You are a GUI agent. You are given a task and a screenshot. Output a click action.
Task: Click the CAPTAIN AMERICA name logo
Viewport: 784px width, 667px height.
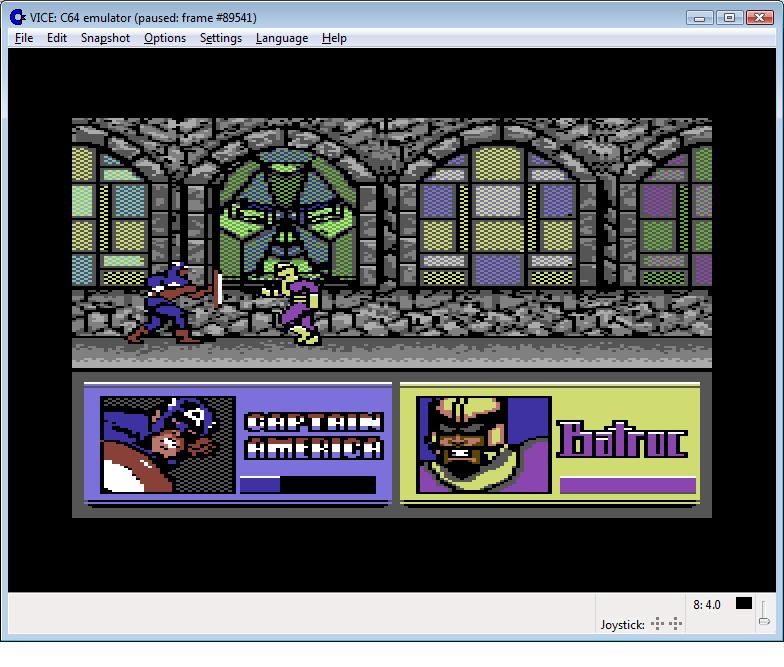coord(314,436)
